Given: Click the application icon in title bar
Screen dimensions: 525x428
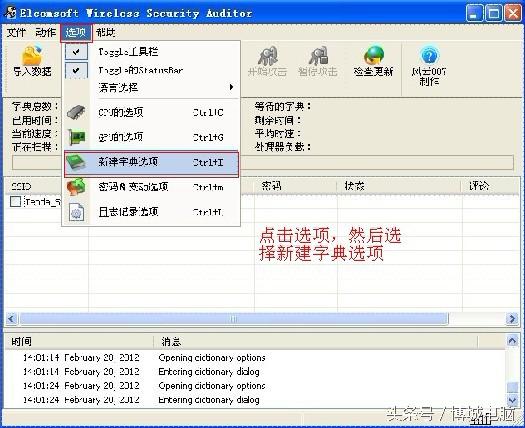Looking at the screenshot, I should click(x=10, y=12).
